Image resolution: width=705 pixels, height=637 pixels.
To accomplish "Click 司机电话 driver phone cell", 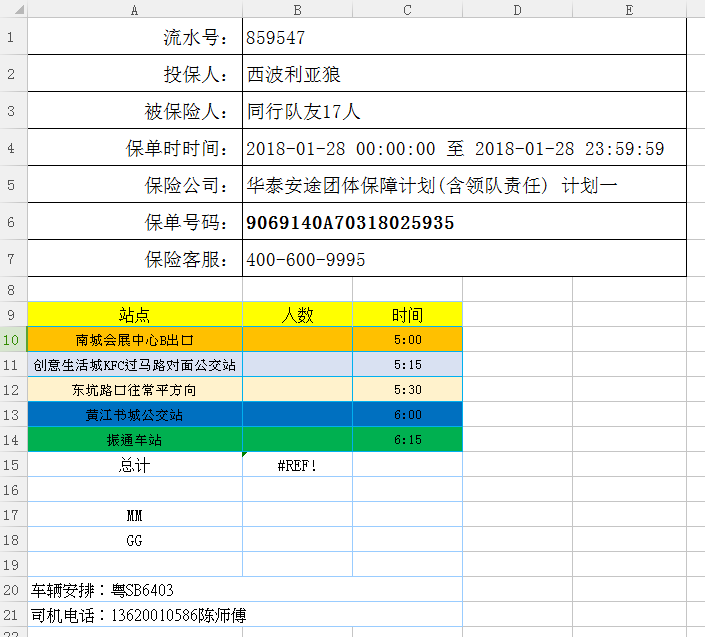I will (x=245, y=614).
